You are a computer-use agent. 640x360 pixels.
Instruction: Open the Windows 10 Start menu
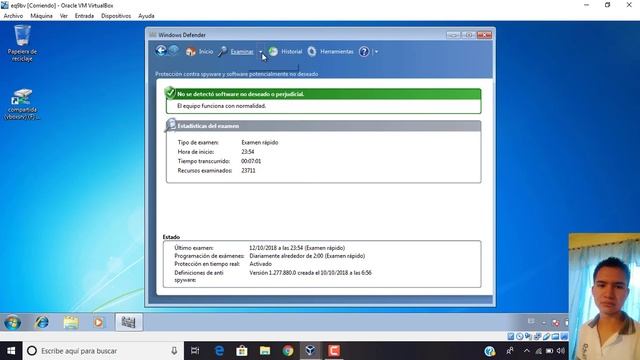pyautogui.click(x=11, y=351)
